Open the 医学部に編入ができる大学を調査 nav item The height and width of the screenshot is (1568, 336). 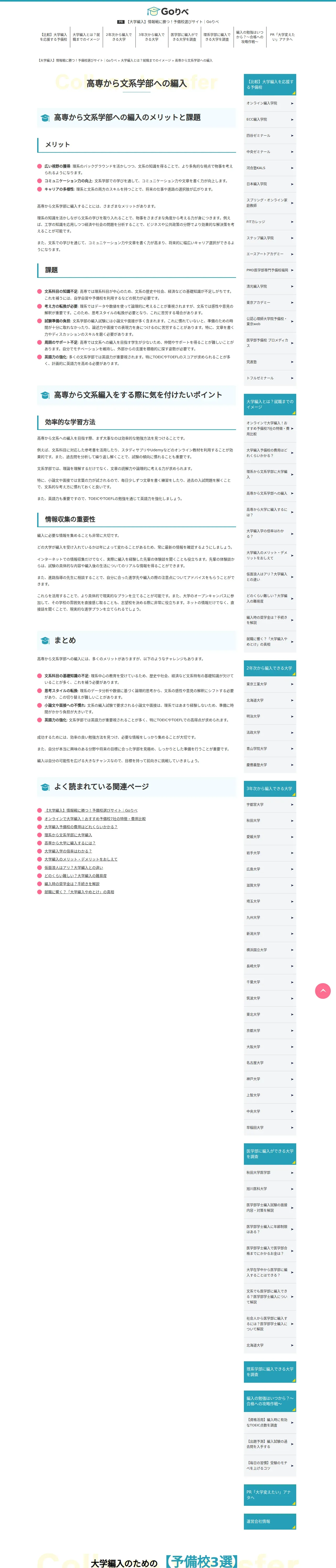pyautogui.click(x=184, y=37)
